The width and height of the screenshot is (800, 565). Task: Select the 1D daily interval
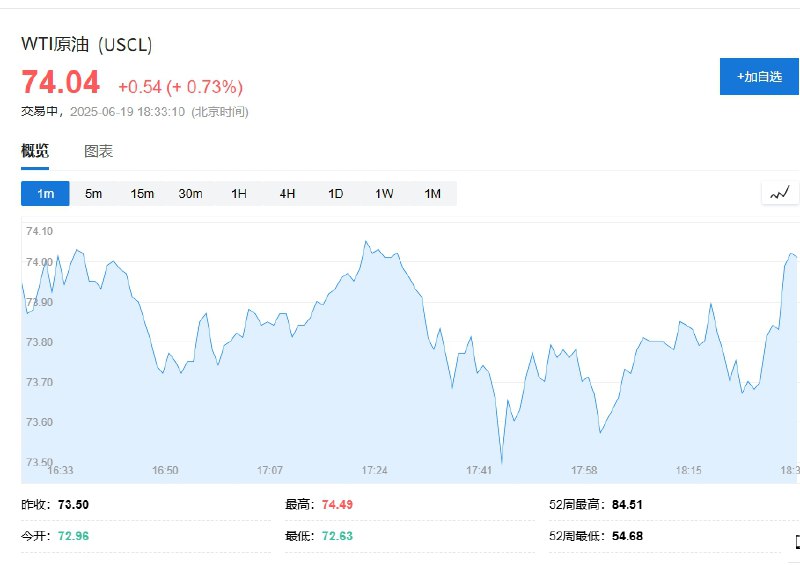[x=336, y=193]
